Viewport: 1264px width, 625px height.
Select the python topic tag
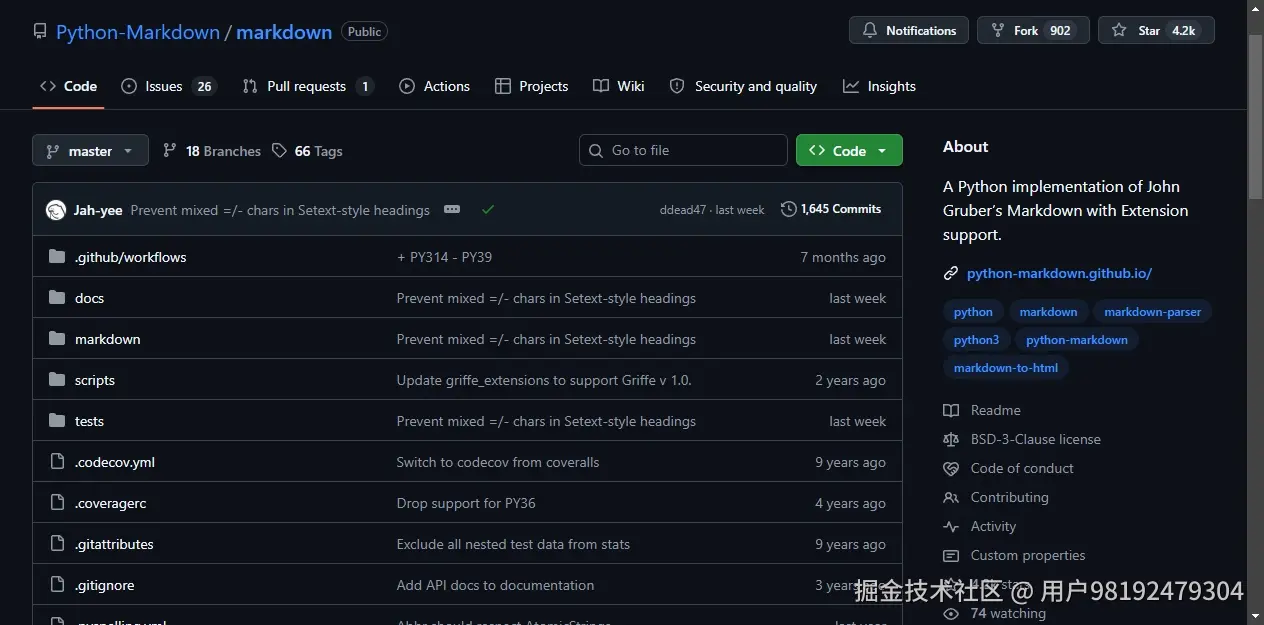coord(973,312)
